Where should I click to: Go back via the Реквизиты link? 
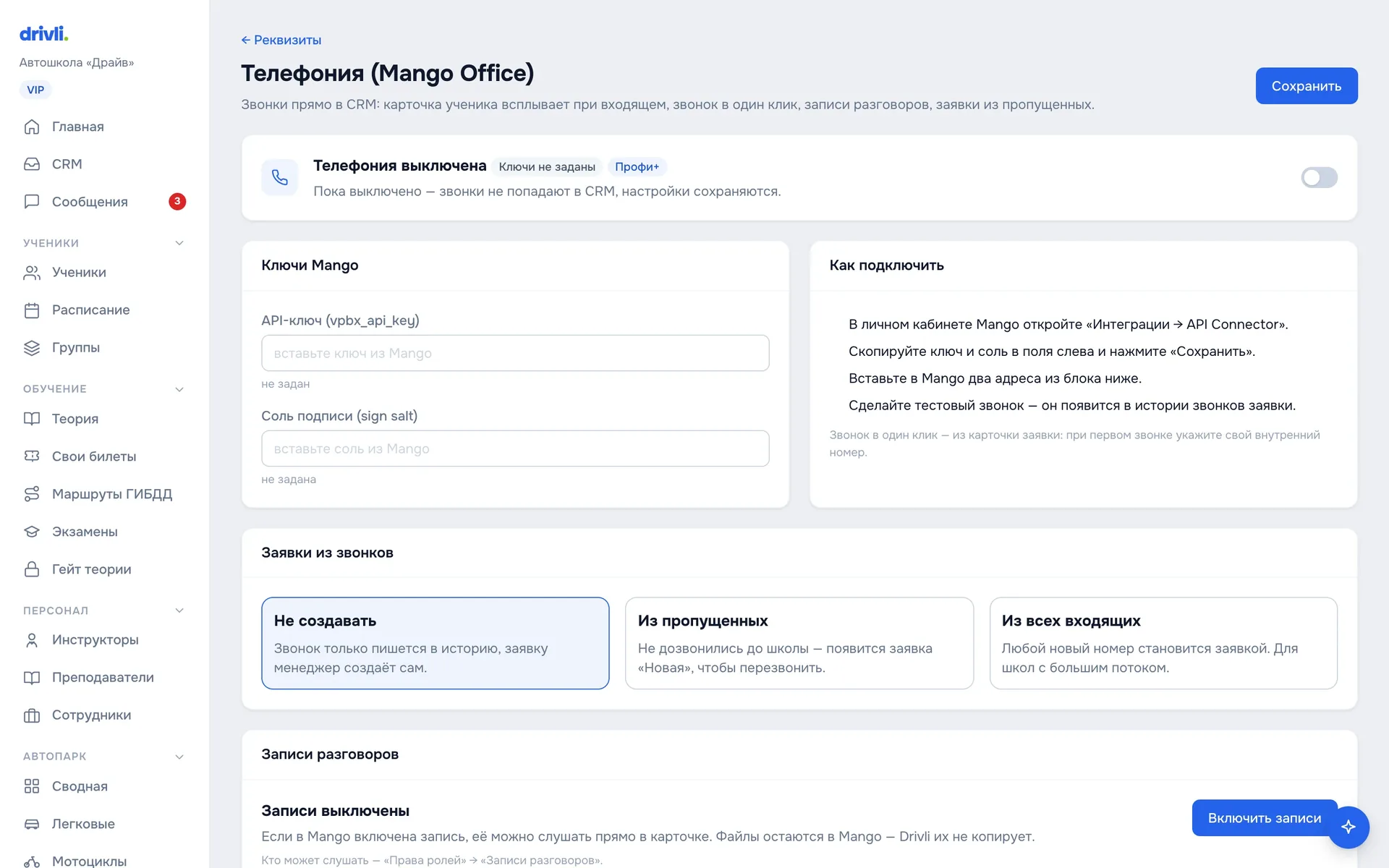[x=281, y=40]
